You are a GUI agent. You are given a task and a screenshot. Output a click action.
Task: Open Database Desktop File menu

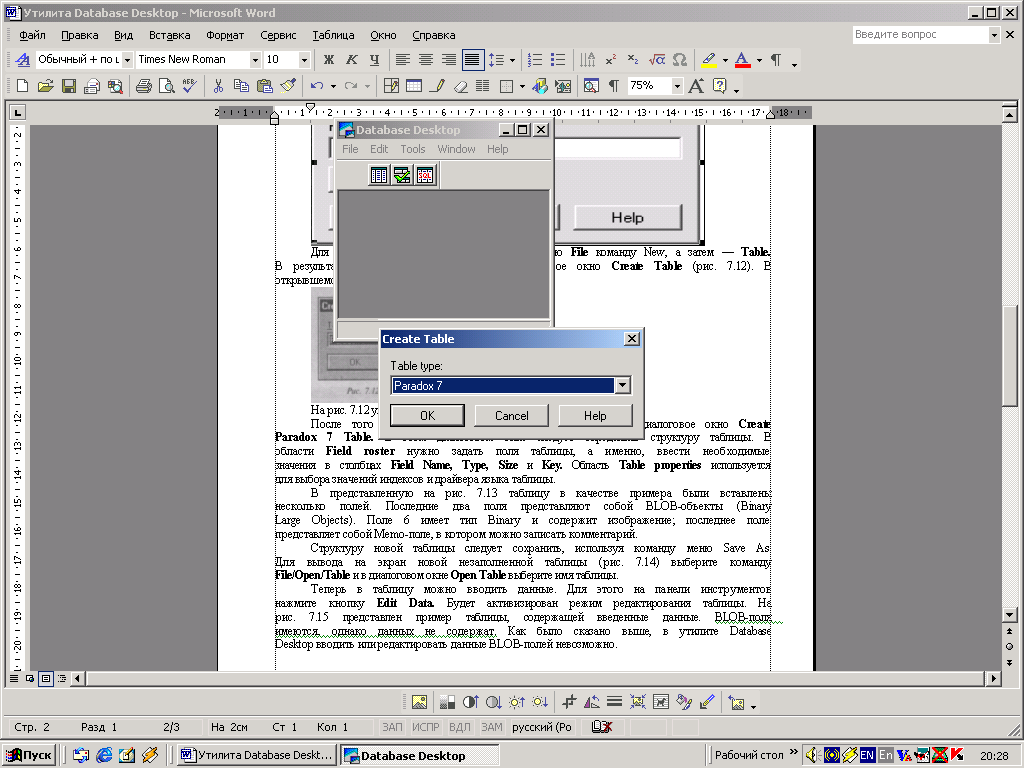pos(350,149)
